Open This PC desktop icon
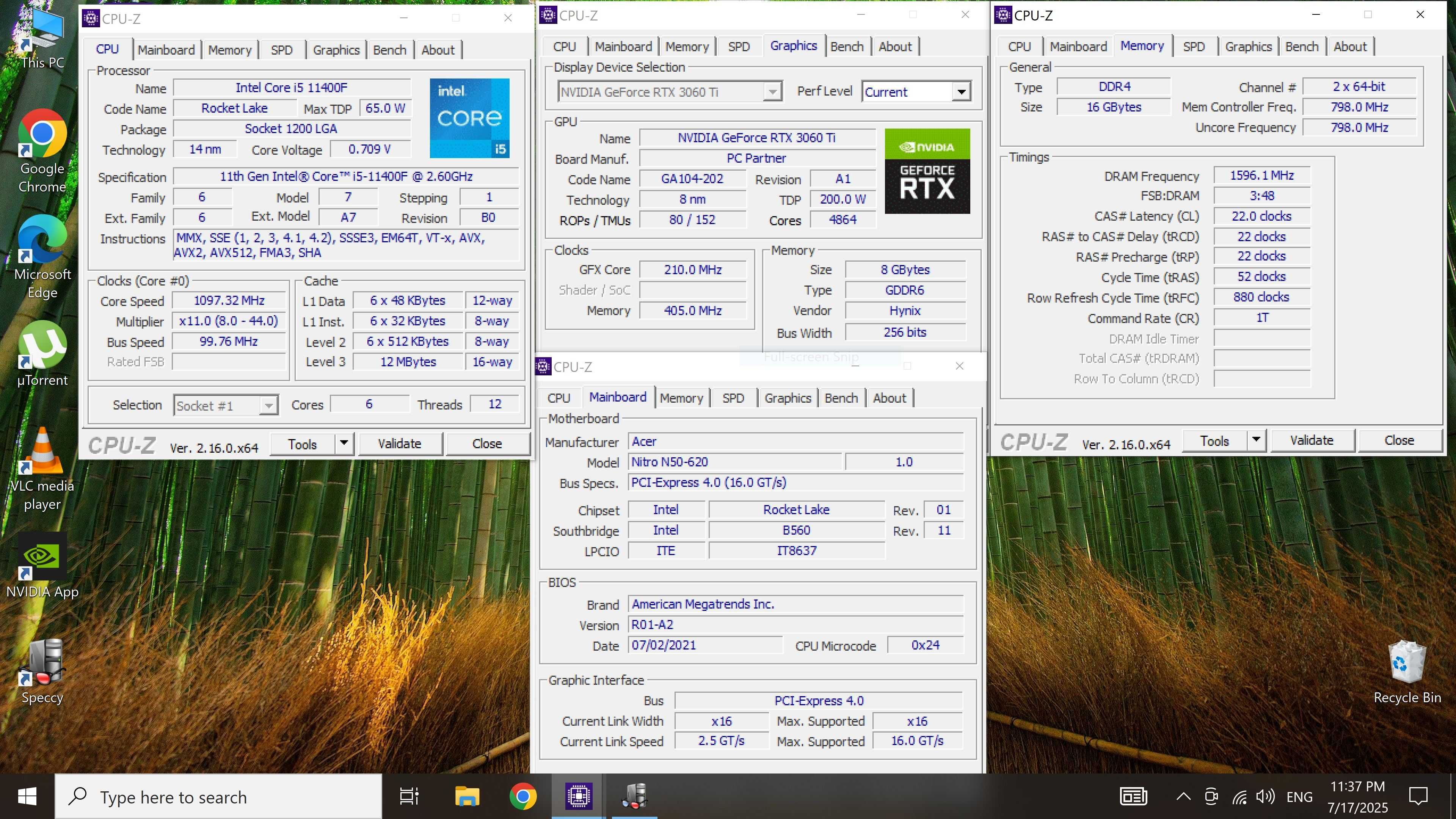1456x819 pixels. tap(42, 37)
